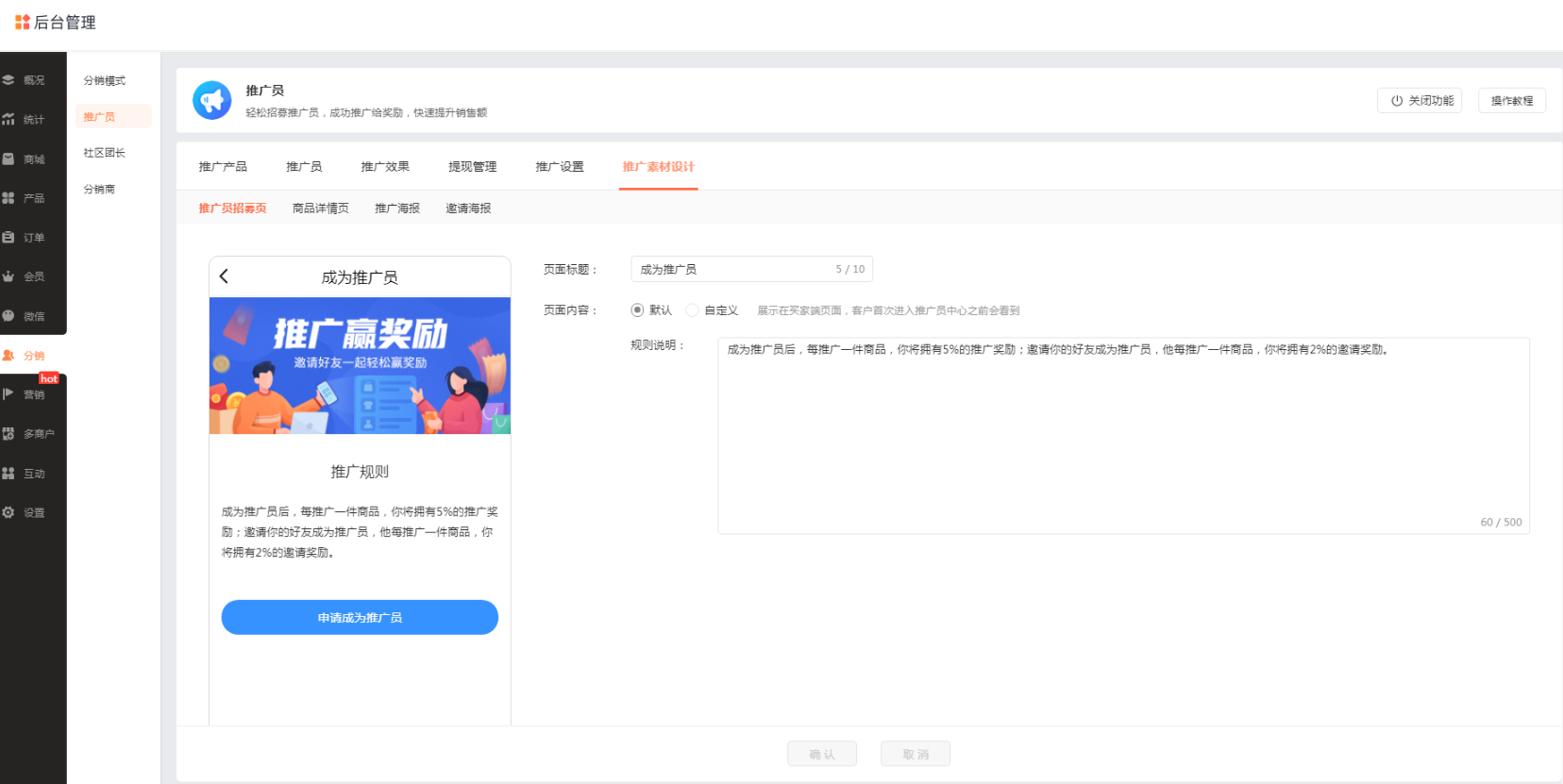Open the 设置 settings gear icon

point(8,512)
